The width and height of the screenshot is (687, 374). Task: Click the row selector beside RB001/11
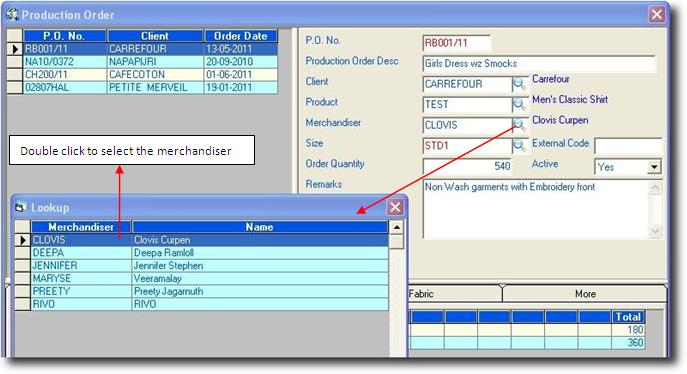coord(15,49)
